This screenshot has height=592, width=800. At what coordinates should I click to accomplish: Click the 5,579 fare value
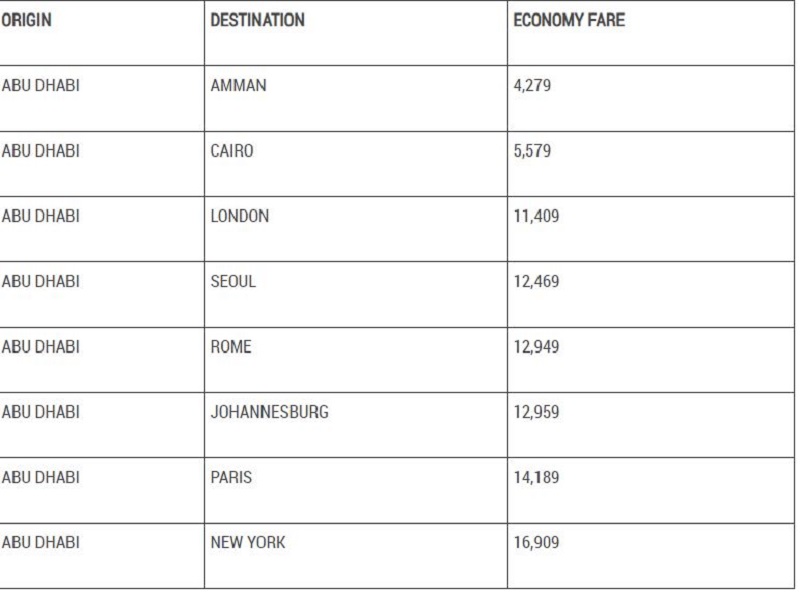[x=532, y=151]
